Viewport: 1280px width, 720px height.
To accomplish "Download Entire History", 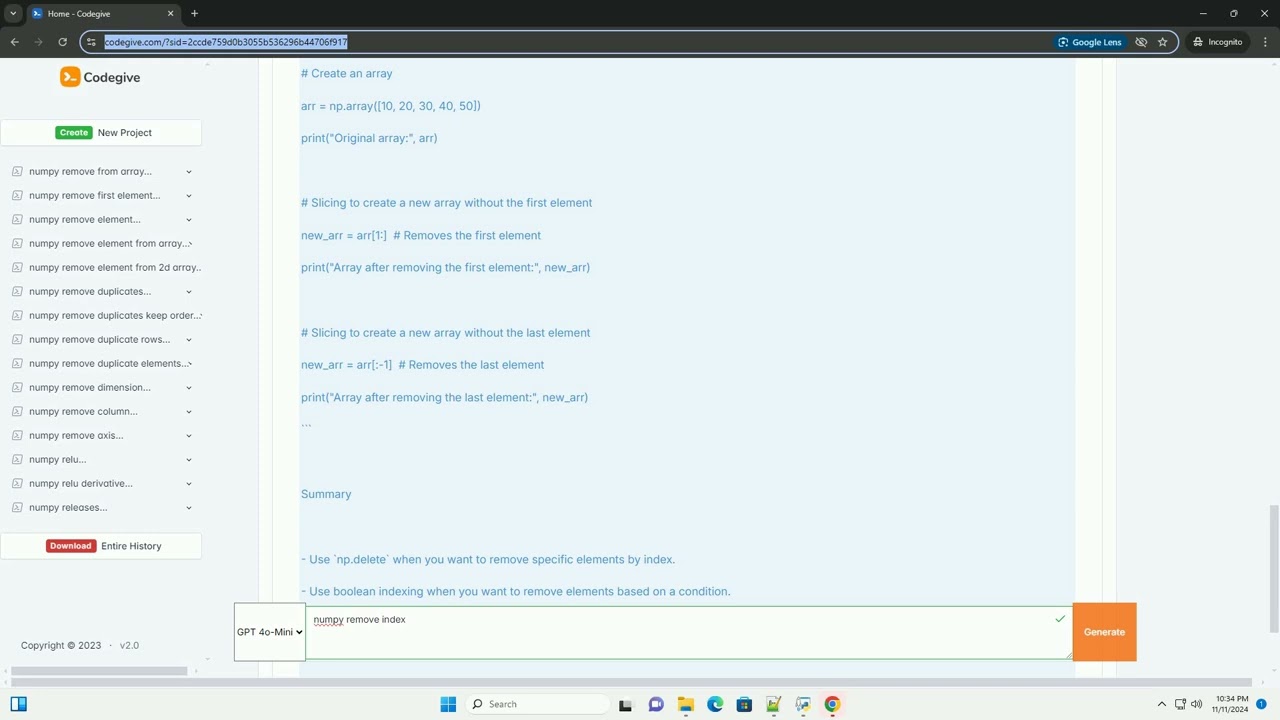I will [x=101, y=546].
